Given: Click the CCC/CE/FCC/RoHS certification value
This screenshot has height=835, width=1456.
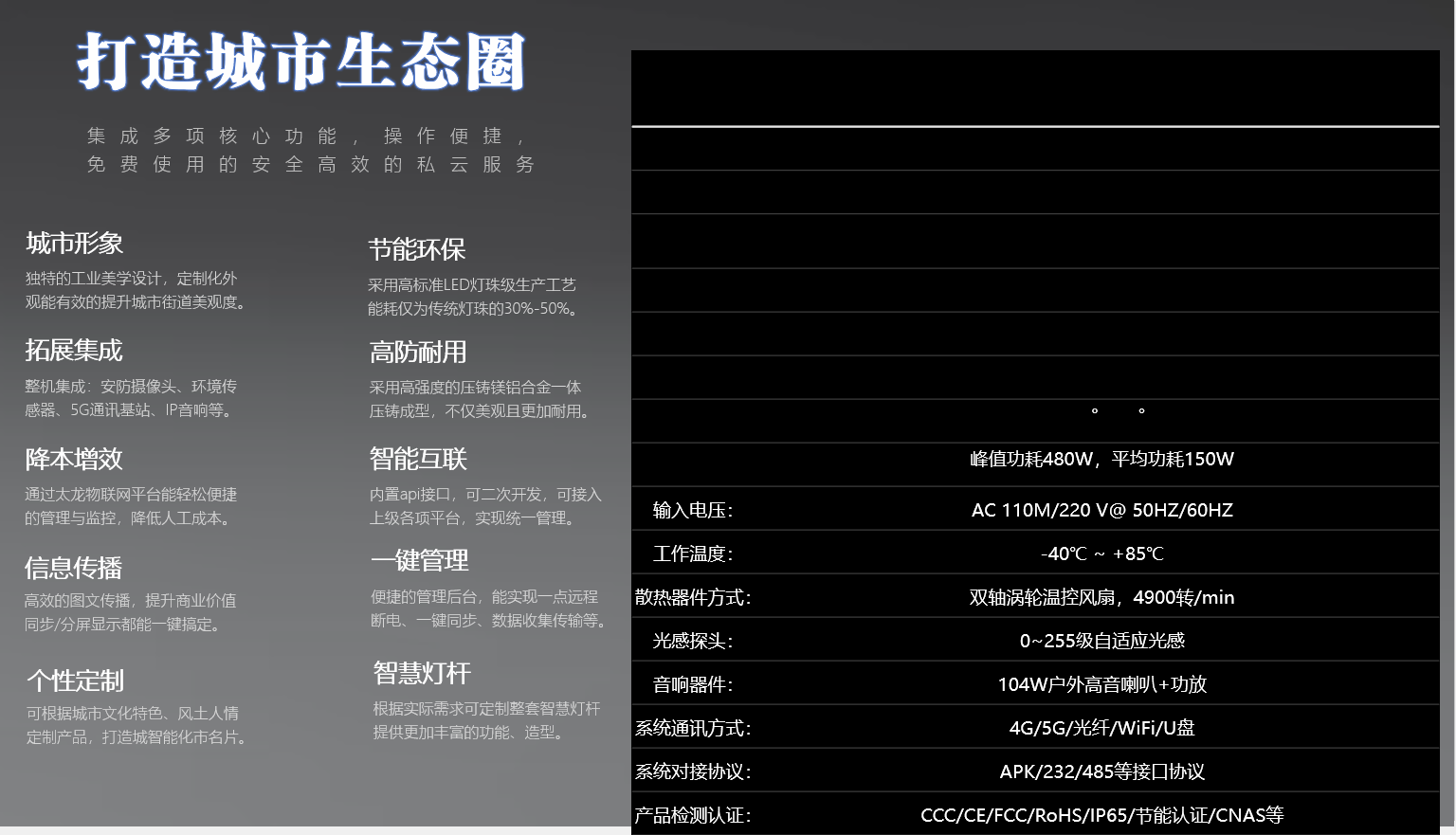Looking at the screenshot, I should pos(1102,815).
